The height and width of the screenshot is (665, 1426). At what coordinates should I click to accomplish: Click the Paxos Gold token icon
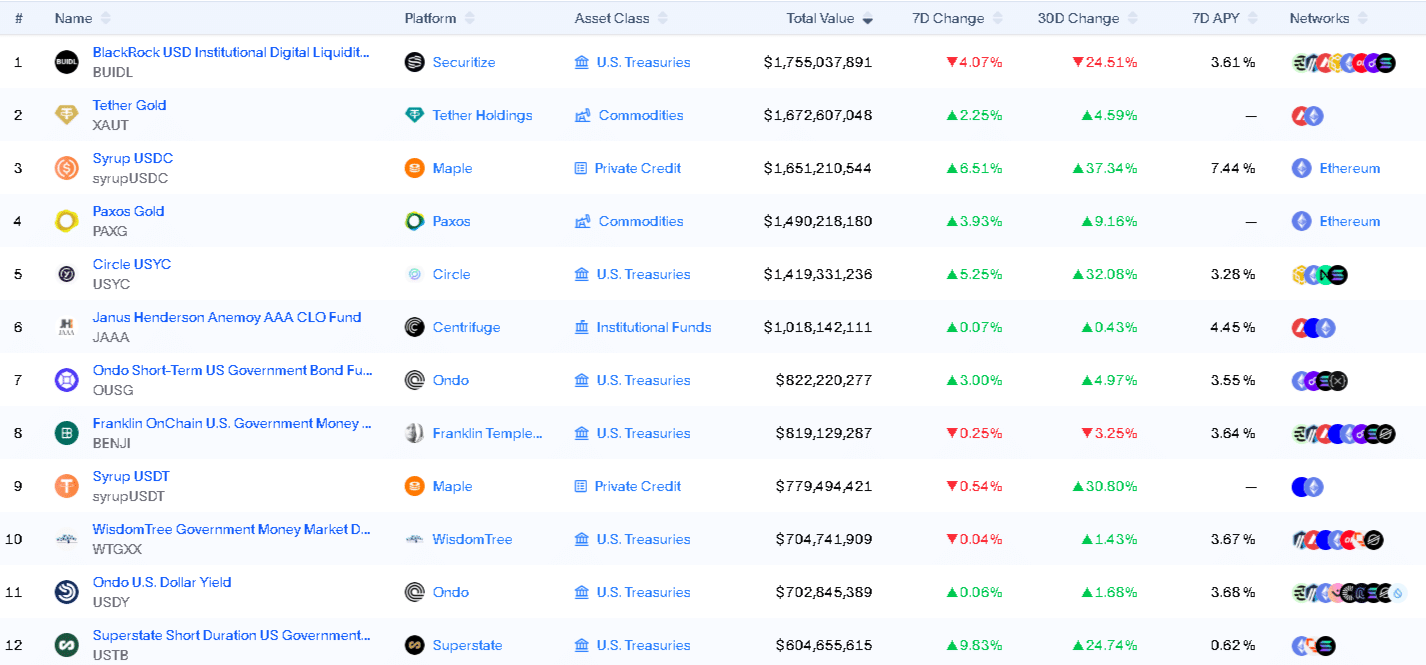(x=67, y=221)
